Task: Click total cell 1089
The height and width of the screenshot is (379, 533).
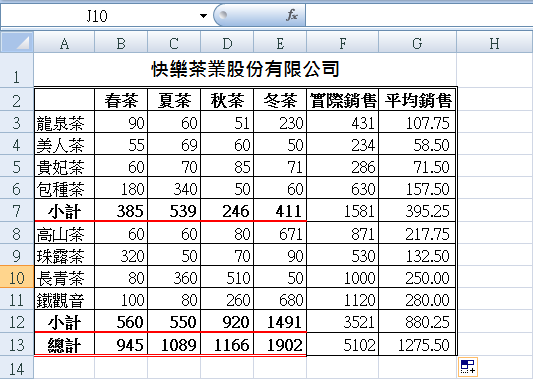Action: (x=174, y=344)
